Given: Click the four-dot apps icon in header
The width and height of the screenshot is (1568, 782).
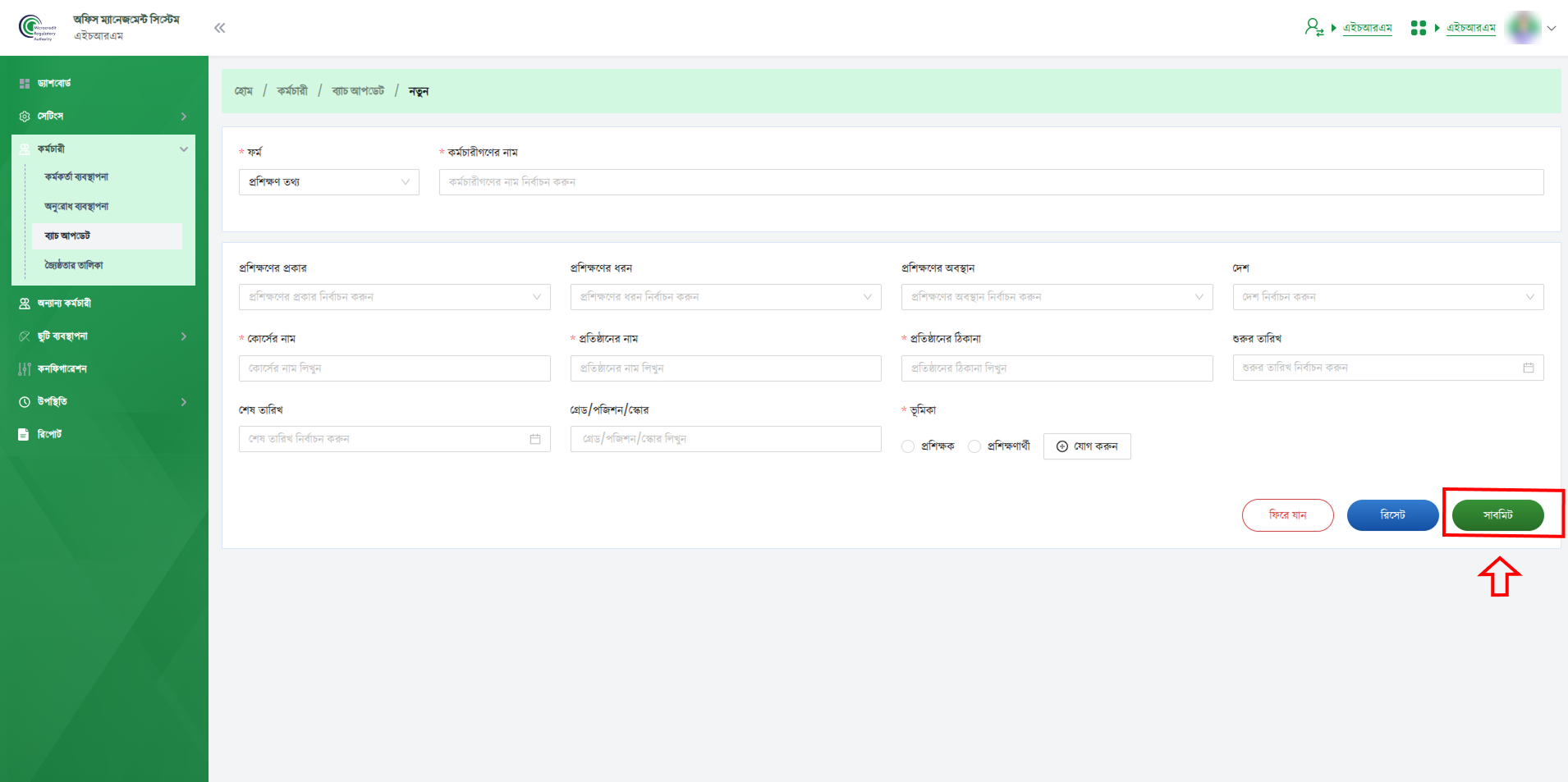Looking at the screenshot, I should tap(1418, 28).
